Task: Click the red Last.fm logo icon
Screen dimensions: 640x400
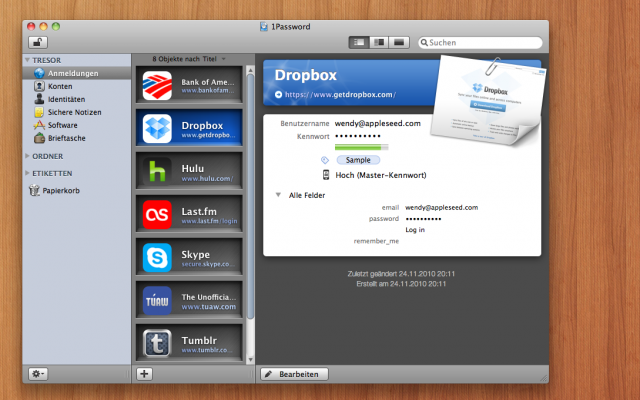Action: (x=157, y=215)
